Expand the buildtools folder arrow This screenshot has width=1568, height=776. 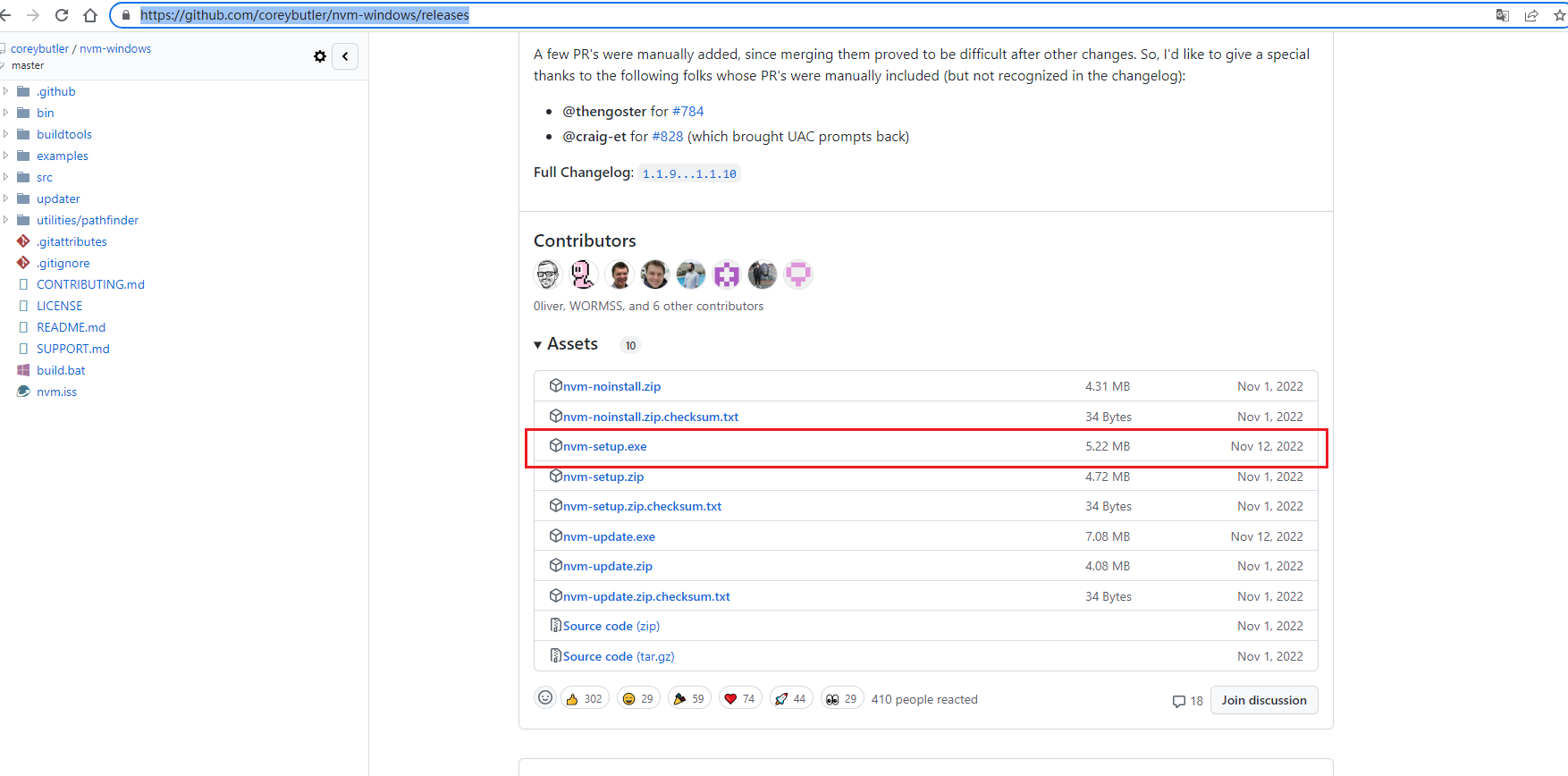[5, 134]
